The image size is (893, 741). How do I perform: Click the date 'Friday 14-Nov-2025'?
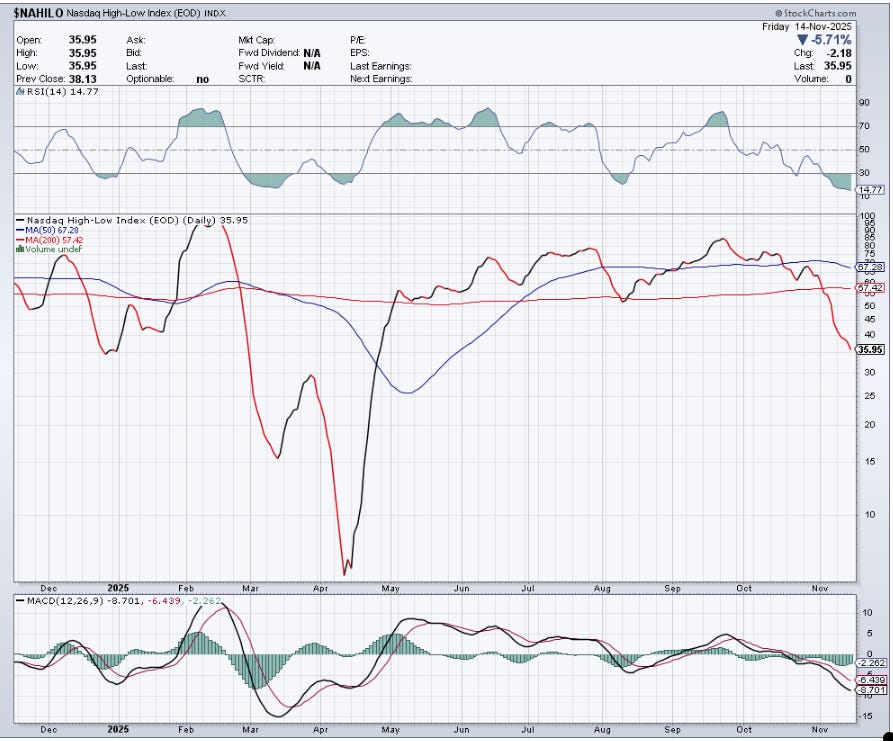[x=806, y=27]
